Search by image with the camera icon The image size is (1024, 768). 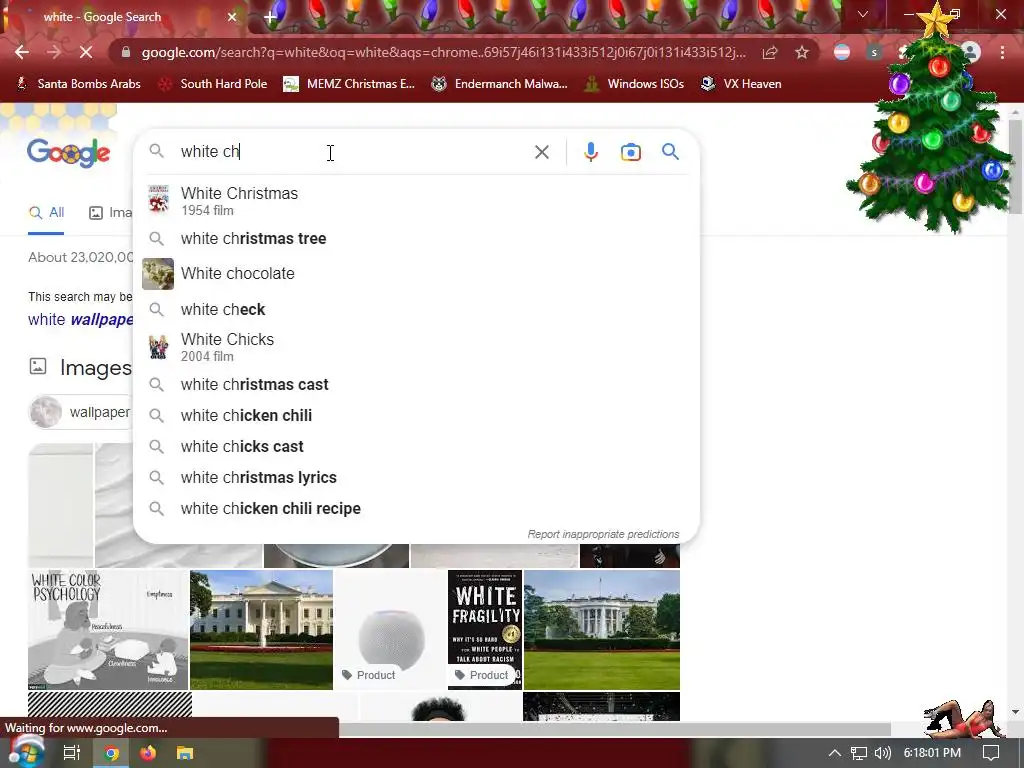630,152
